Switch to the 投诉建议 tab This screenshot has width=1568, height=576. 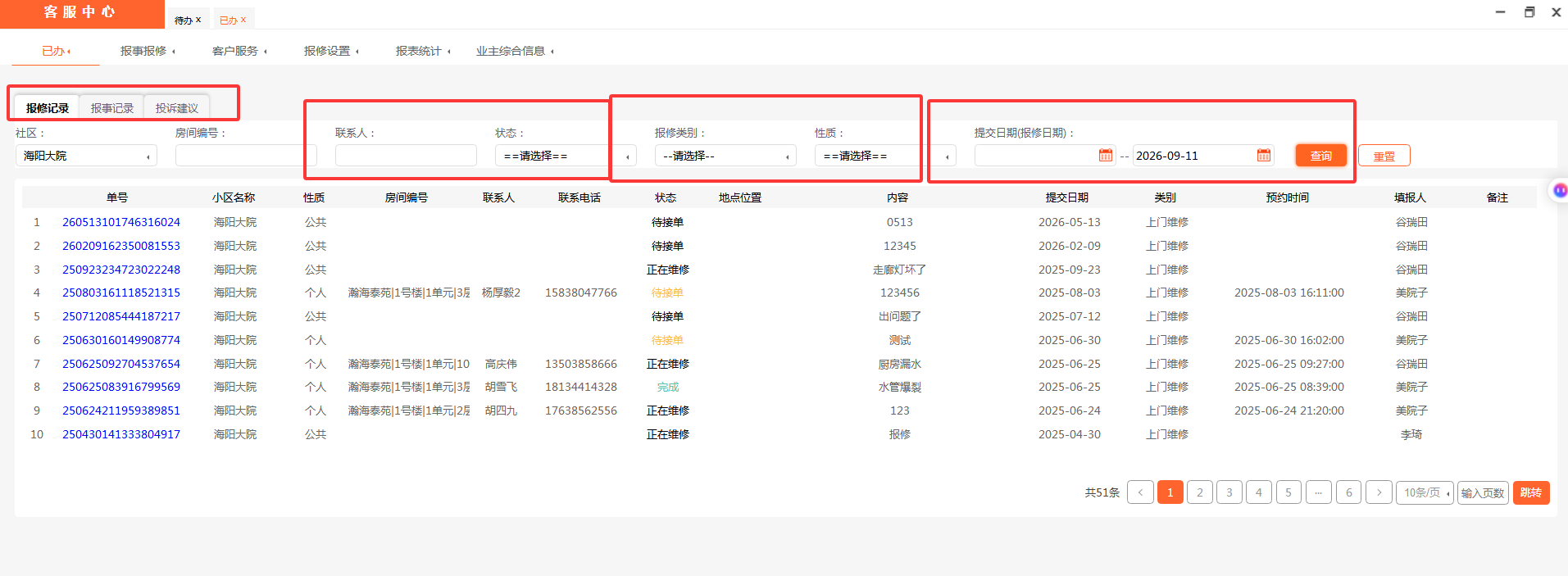[176, 108]
